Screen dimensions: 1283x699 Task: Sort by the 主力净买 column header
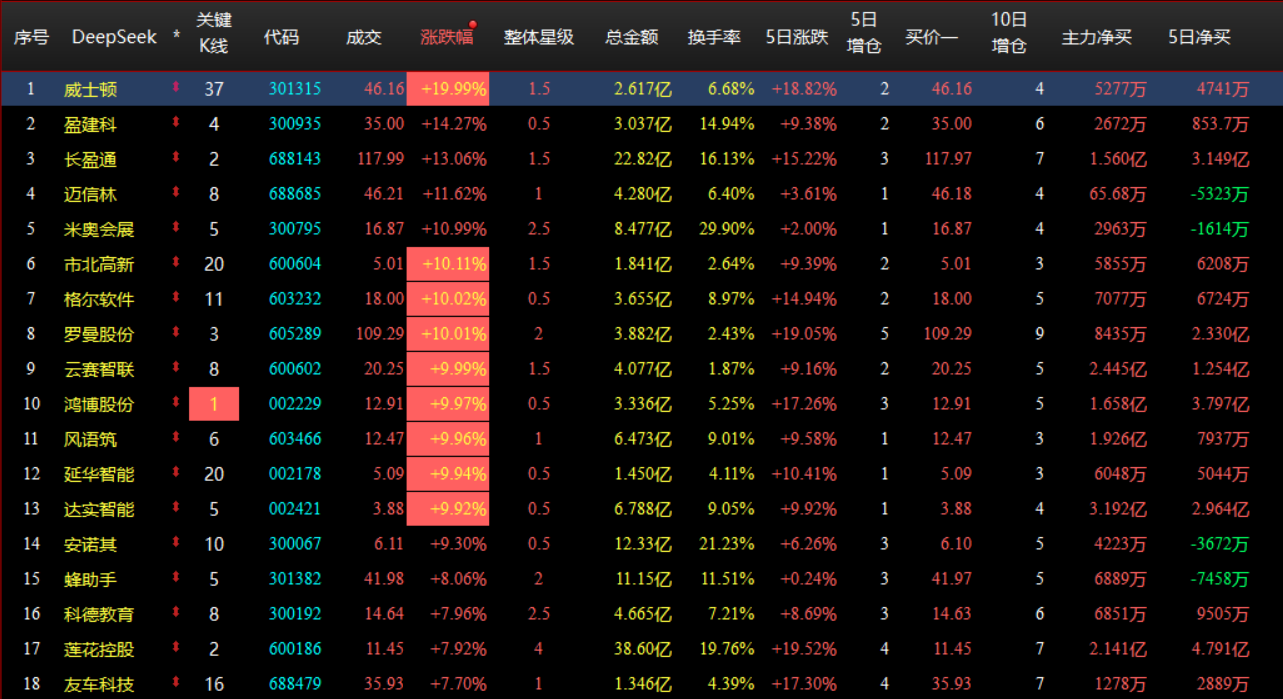(x=1097, y=37)
